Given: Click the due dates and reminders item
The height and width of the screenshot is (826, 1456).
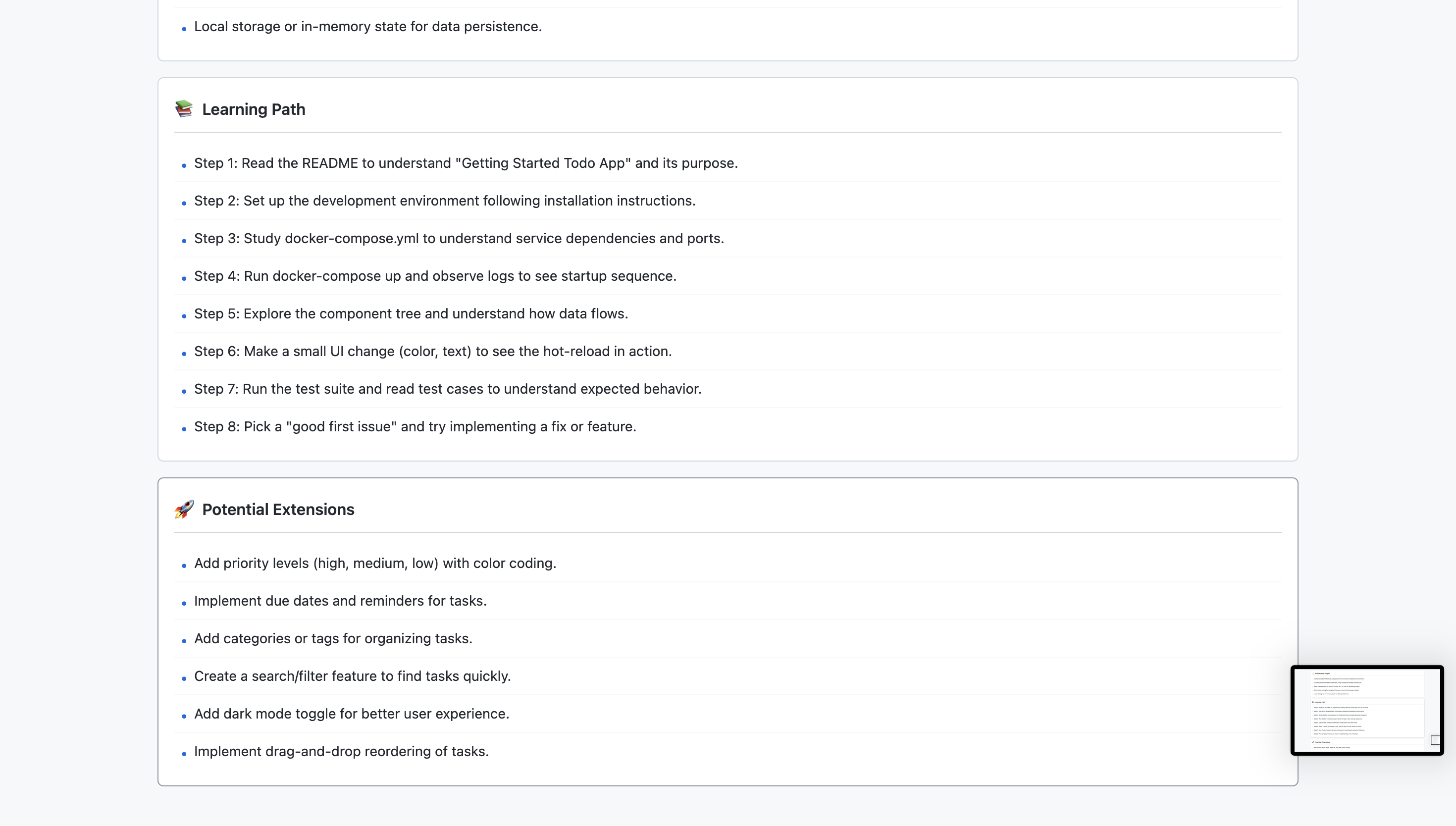Looking at the screenshot, I should click(340, 601).
